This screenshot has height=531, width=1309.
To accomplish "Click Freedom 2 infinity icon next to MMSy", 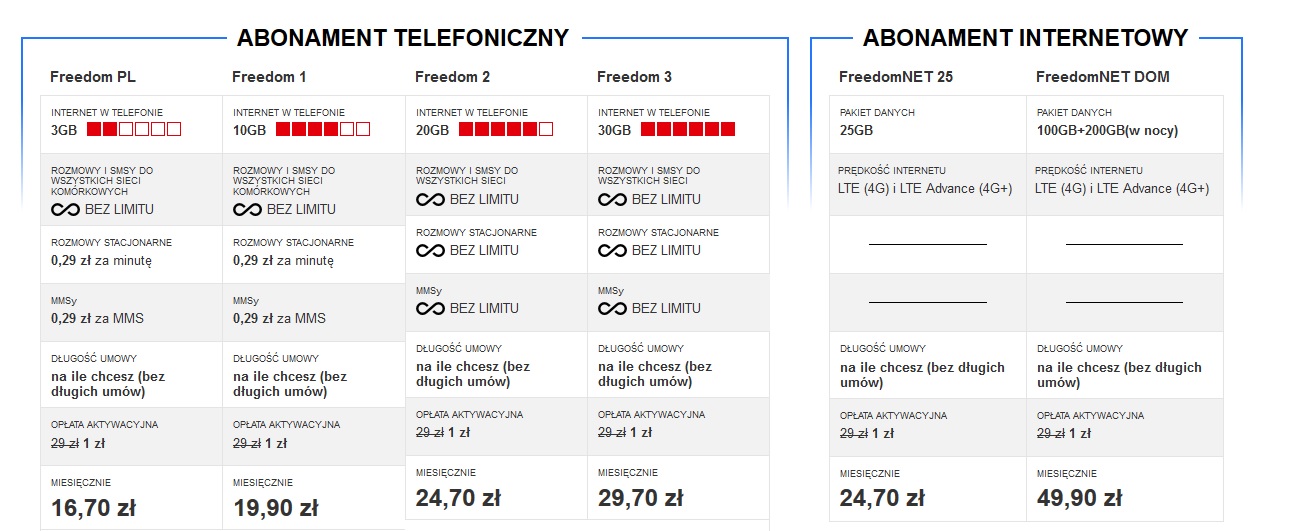I will point(430,308).
